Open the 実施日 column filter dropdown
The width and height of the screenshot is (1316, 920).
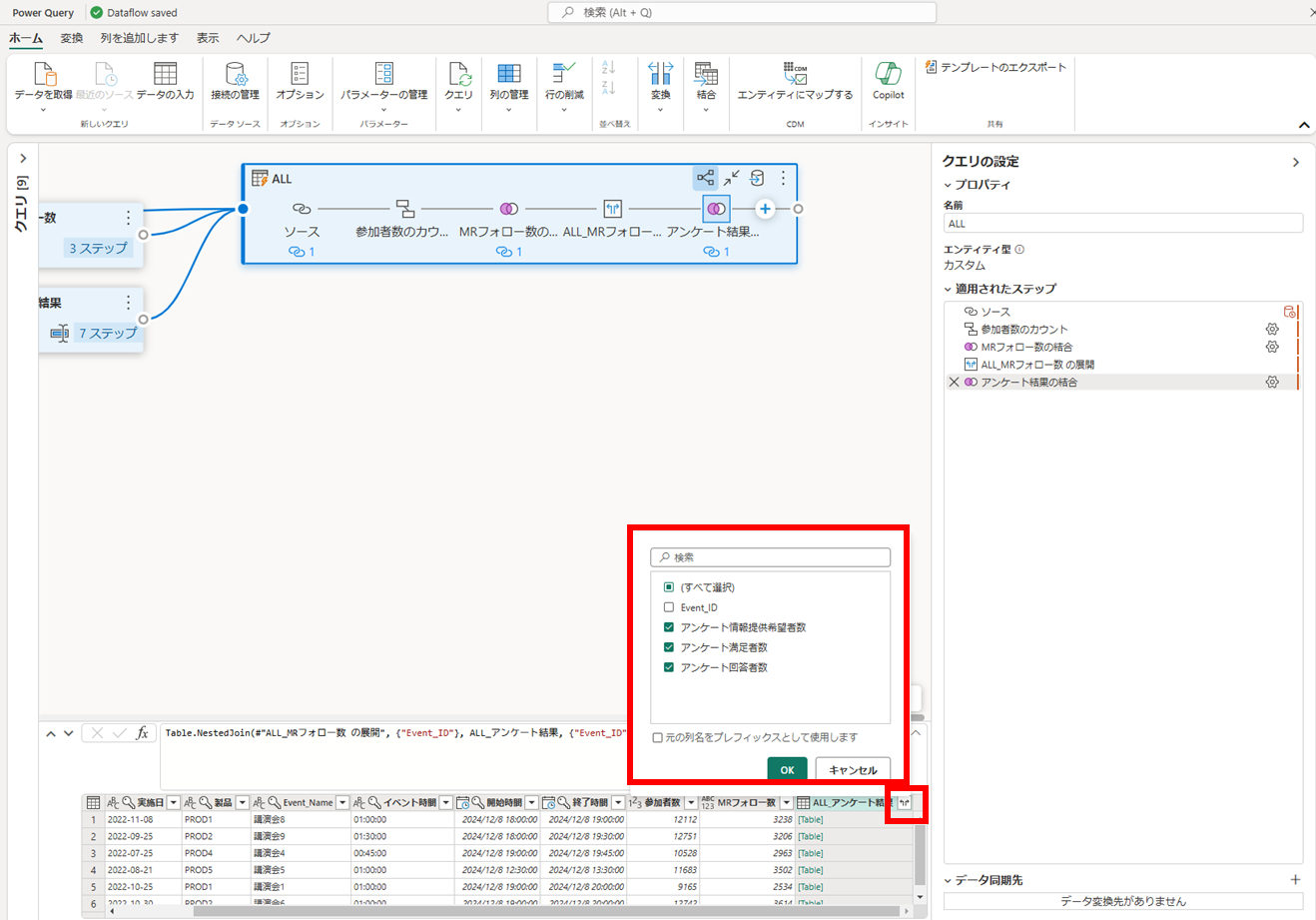click(174, 802)
